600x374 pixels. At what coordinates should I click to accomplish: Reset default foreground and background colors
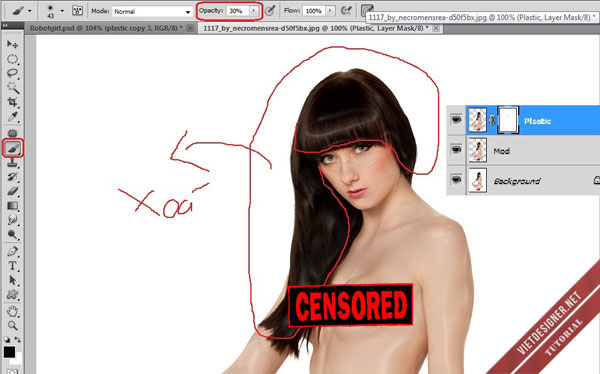(x=7, y=339)
